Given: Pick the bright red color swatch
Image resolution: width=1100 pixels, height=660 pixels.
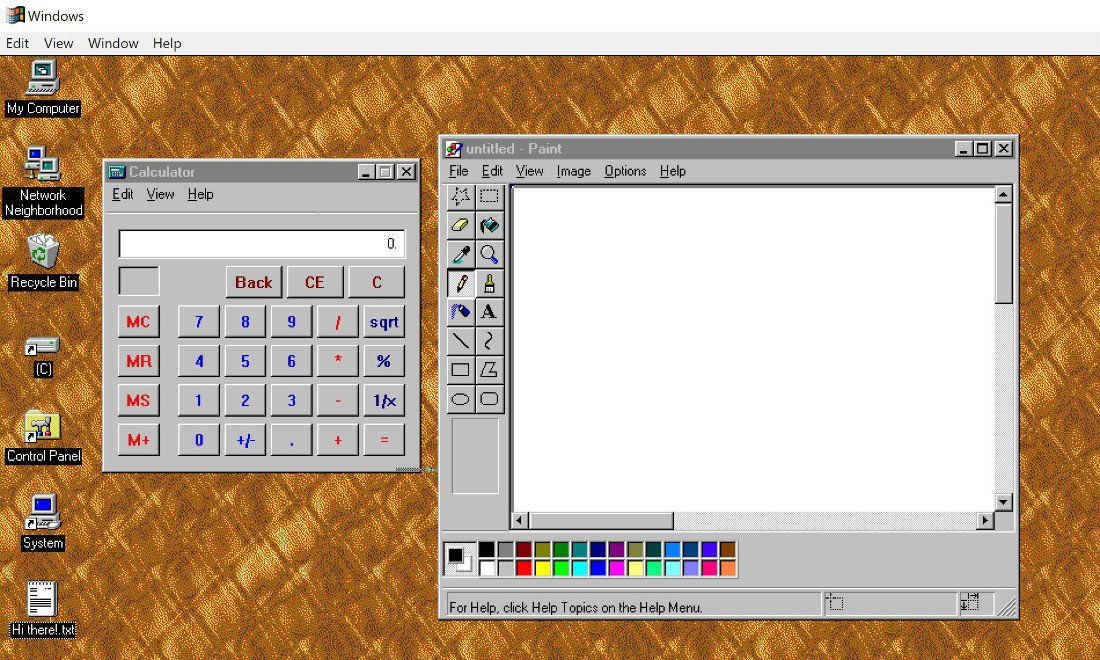Looking at the screenshot, I should click(524, 568).
